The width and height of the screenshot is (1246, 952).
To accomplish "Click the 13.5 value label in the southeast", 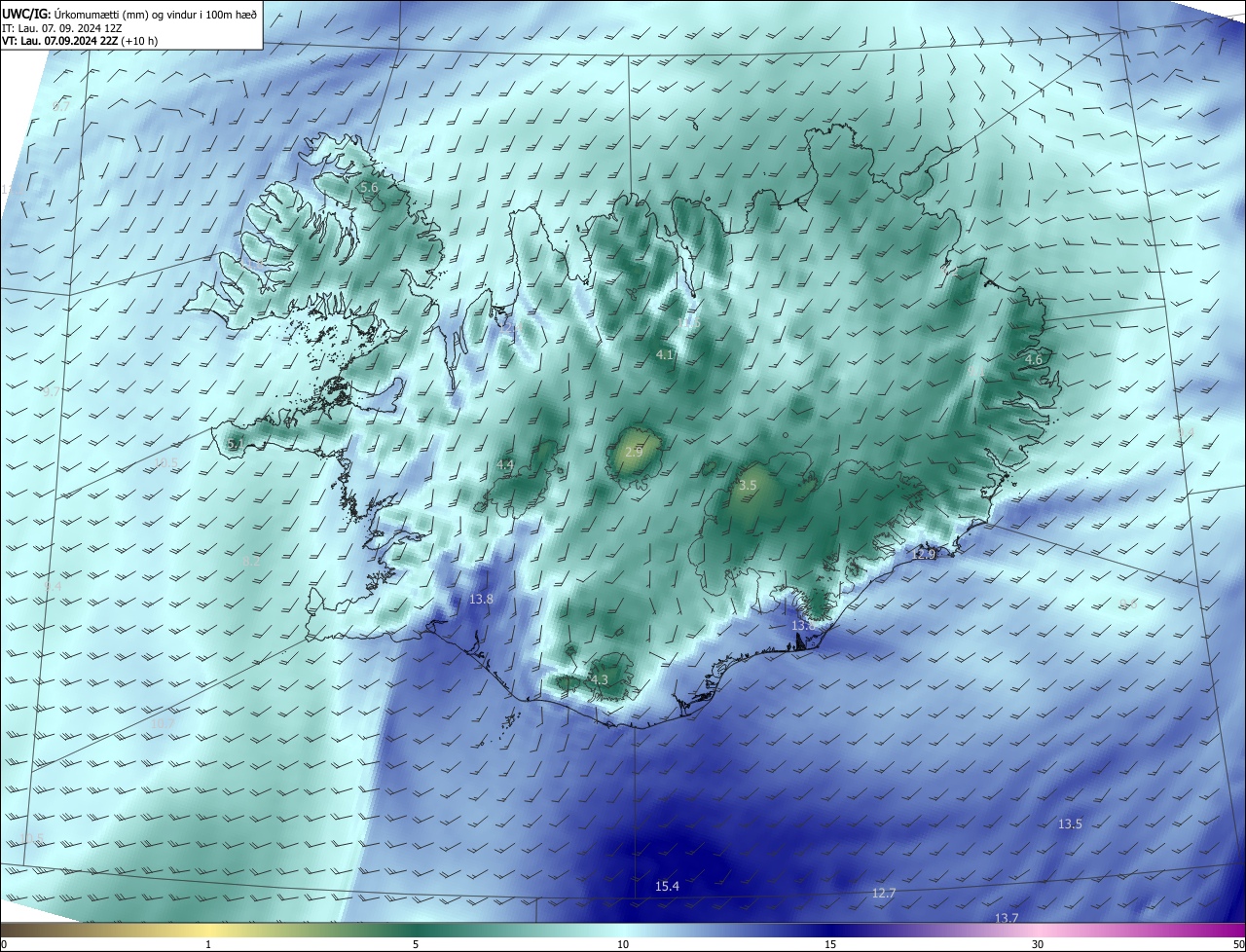I will (1070, 824).
